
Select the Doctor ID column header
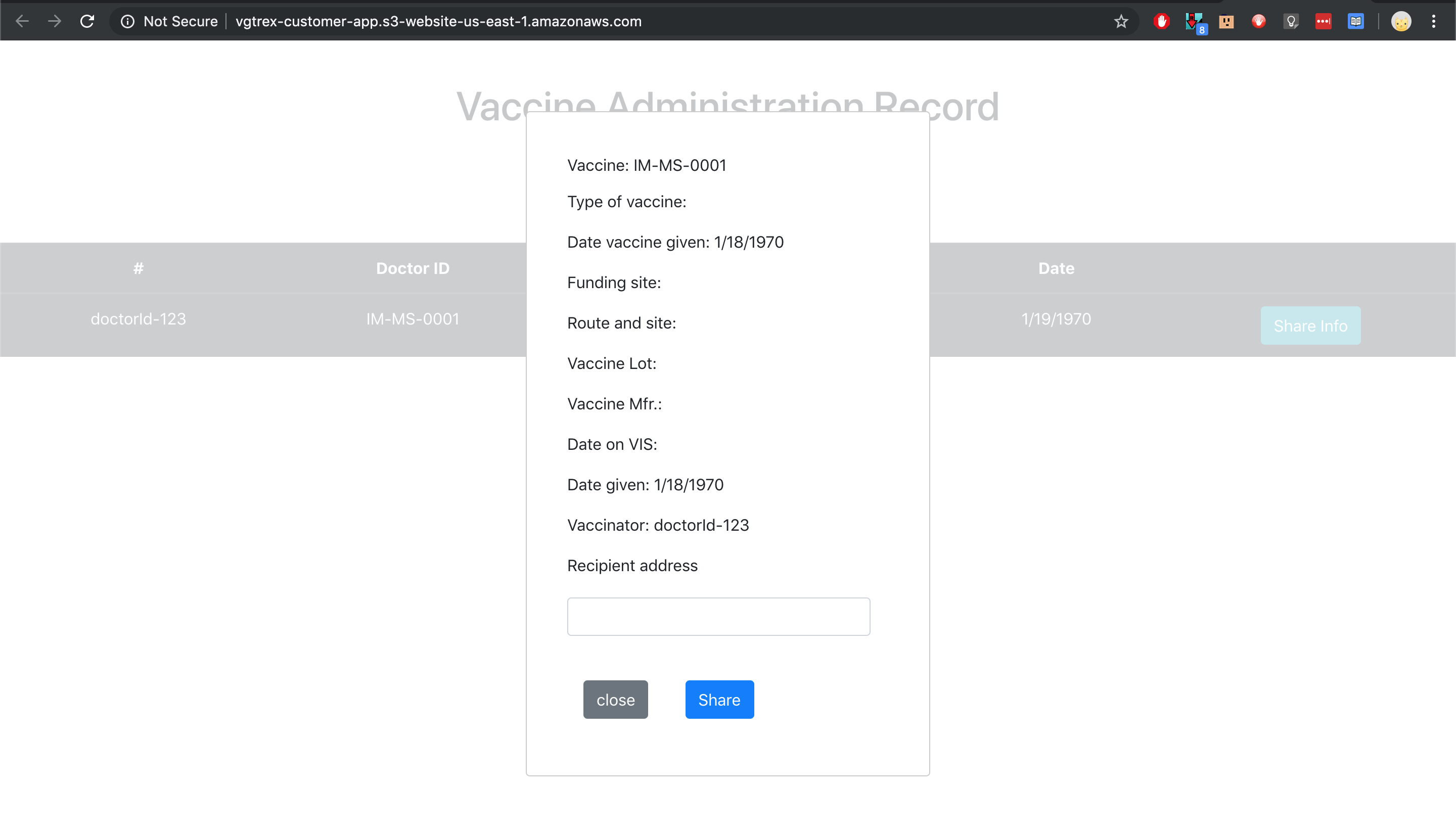[413, 268]
